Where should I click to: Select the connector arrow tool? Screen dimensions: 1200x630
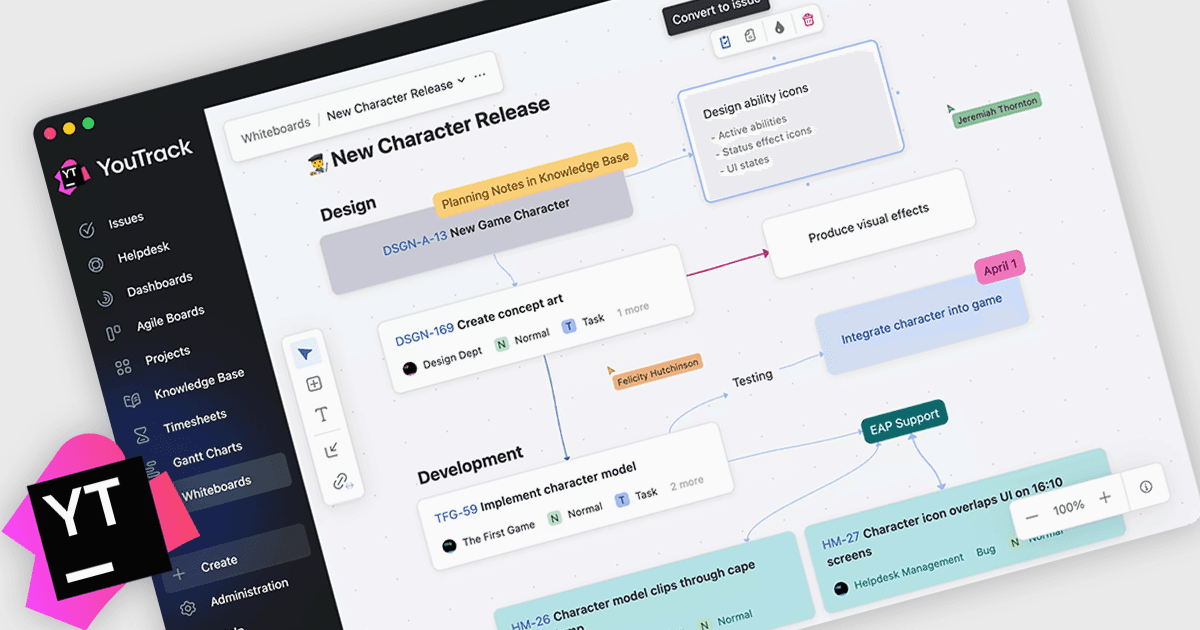pos(332,451)
